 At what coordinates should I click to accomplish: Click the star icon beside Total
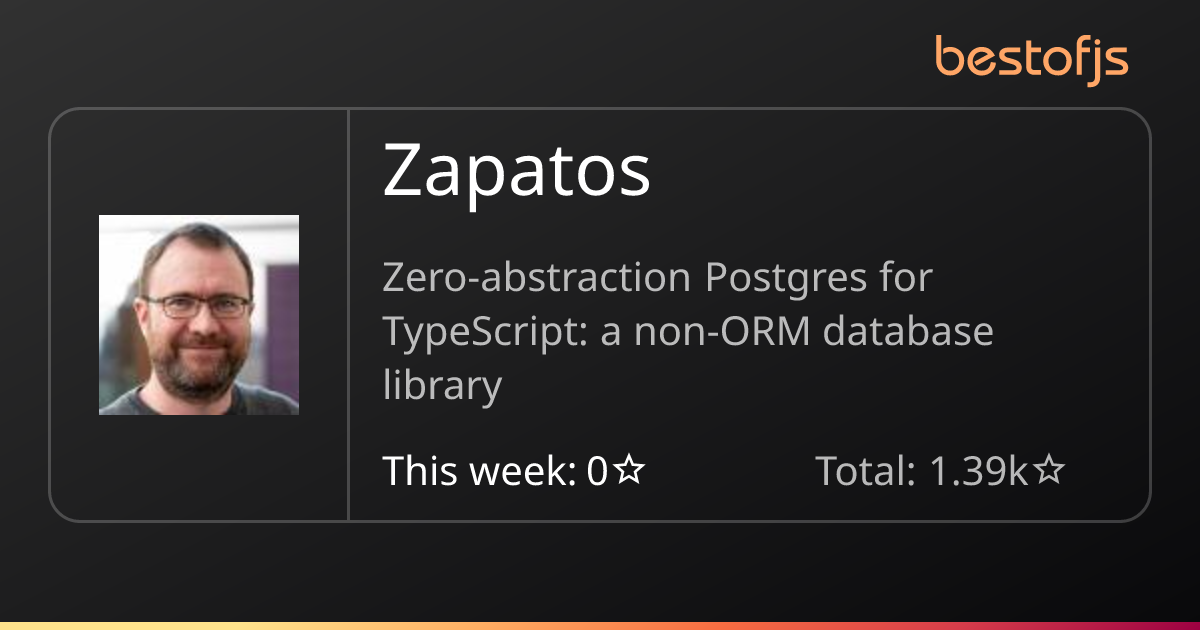point(1048,471)
